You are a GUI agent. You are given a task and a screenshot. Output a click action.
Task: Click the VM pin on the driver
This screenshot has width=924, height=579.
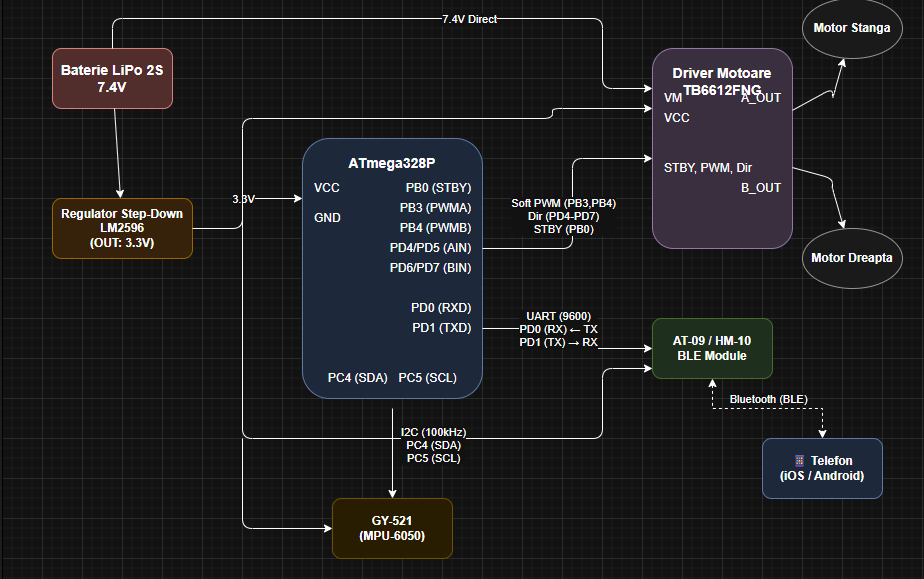673,98
